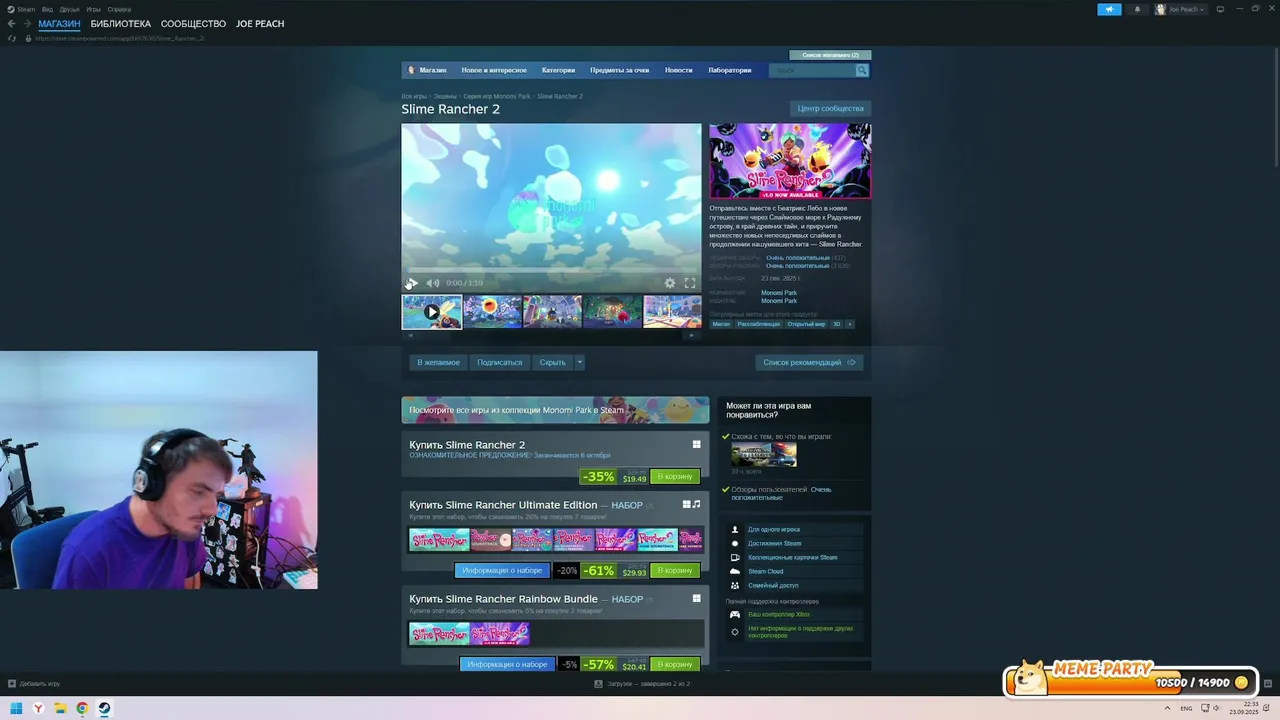Open Центр сообщества community hub
Viewport: 1280px width, 720px height.
pos(830,108)
